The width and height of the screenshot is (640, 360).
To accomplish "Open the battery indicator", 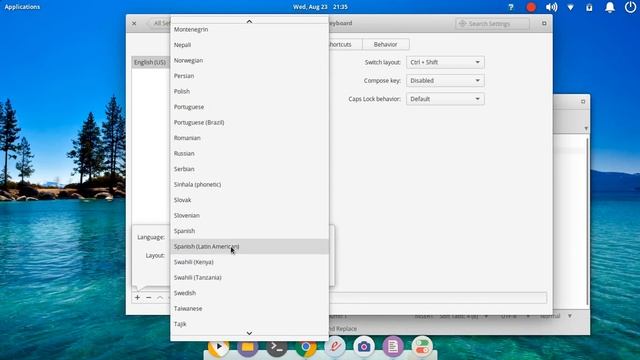I will pyautogui.click(x=589, y=7).
